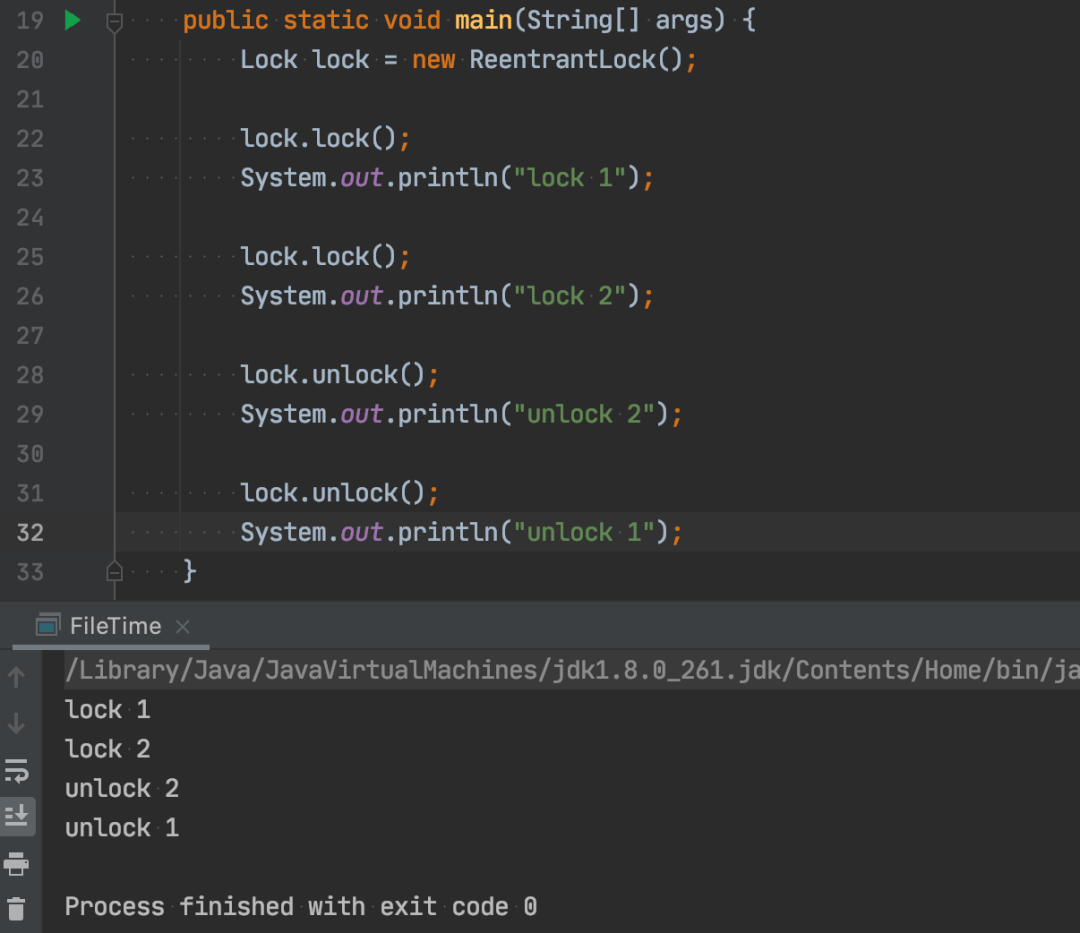Click 'Process finished with exit code 0'

301,906
